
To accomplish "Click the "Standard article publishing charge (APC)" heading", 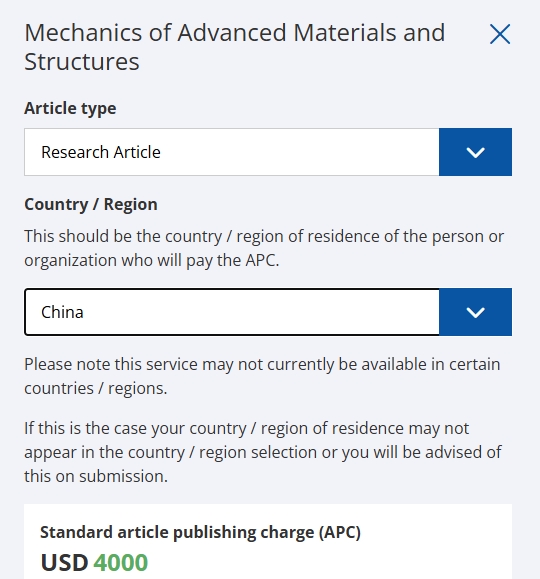I will pyautogui.click(x=200, y=532).
